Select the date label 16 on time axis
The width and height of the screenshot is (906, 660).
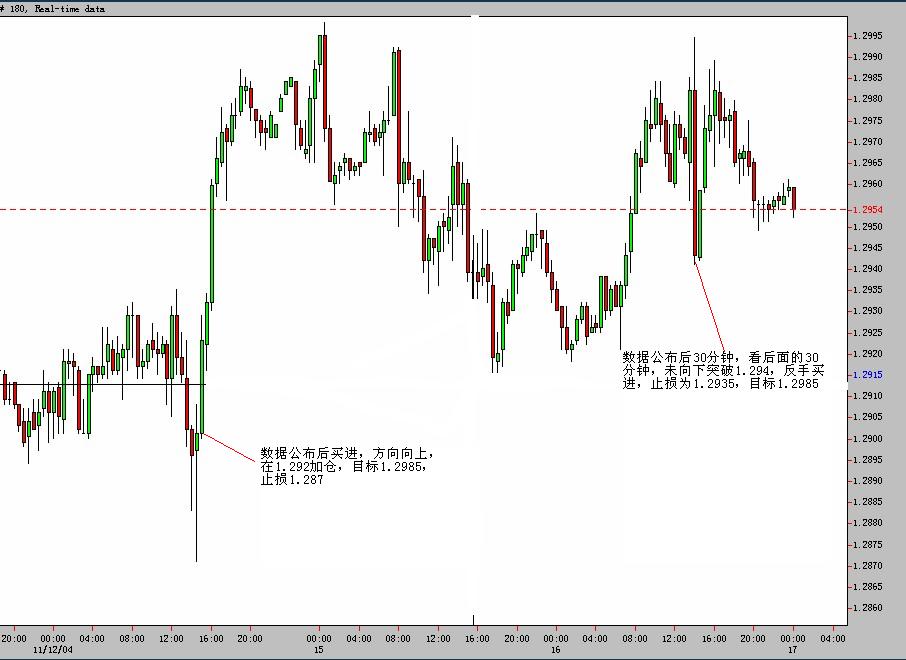tap(556, 650)
